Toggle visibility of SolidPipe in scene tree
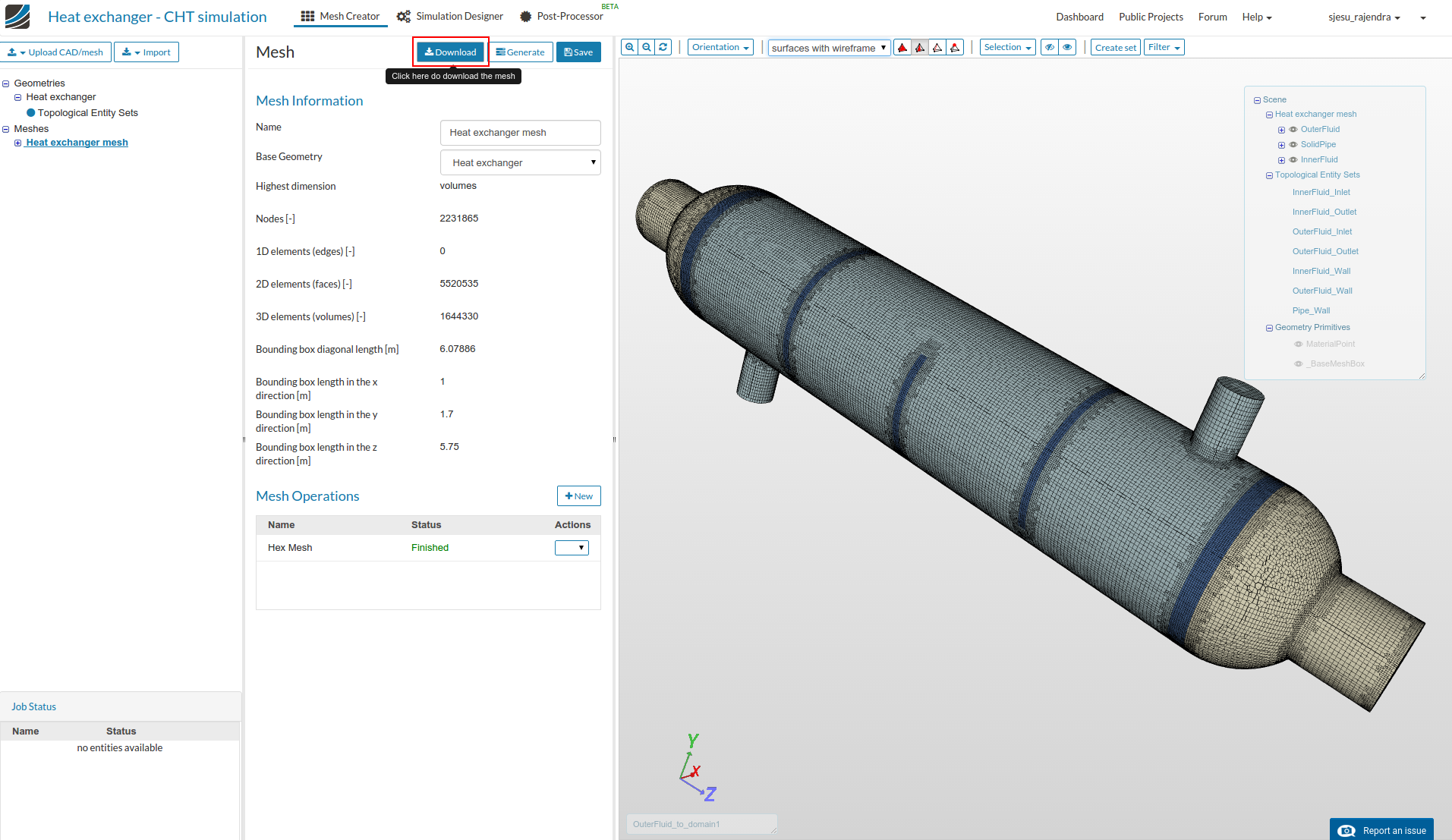 (1293, 145)
